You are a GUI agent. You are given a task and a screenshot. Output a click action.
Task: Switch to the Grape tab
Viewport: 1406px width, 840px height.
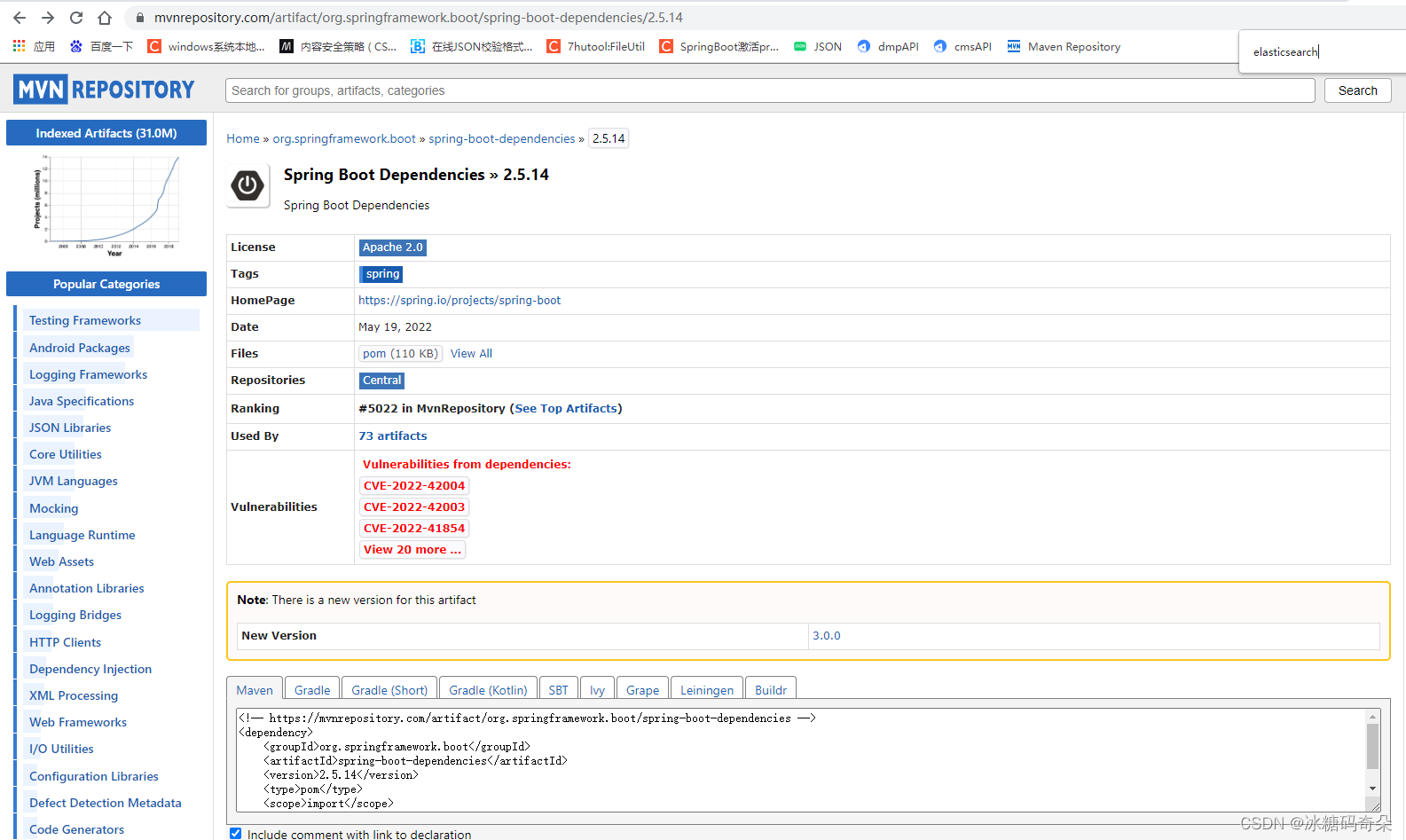642,689
